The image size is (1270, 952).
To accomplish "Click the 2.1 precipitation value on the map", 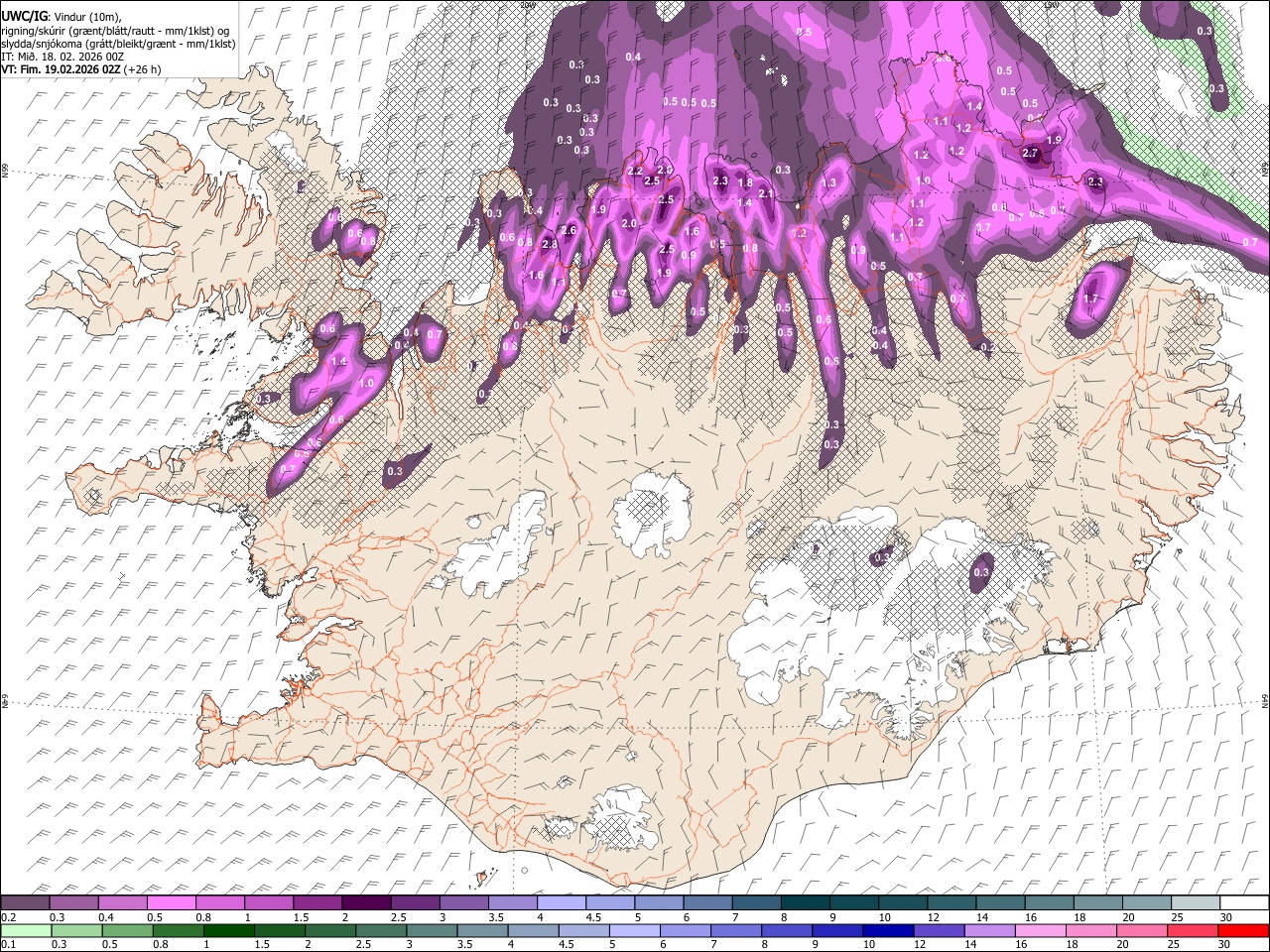I will click(765, 194).
